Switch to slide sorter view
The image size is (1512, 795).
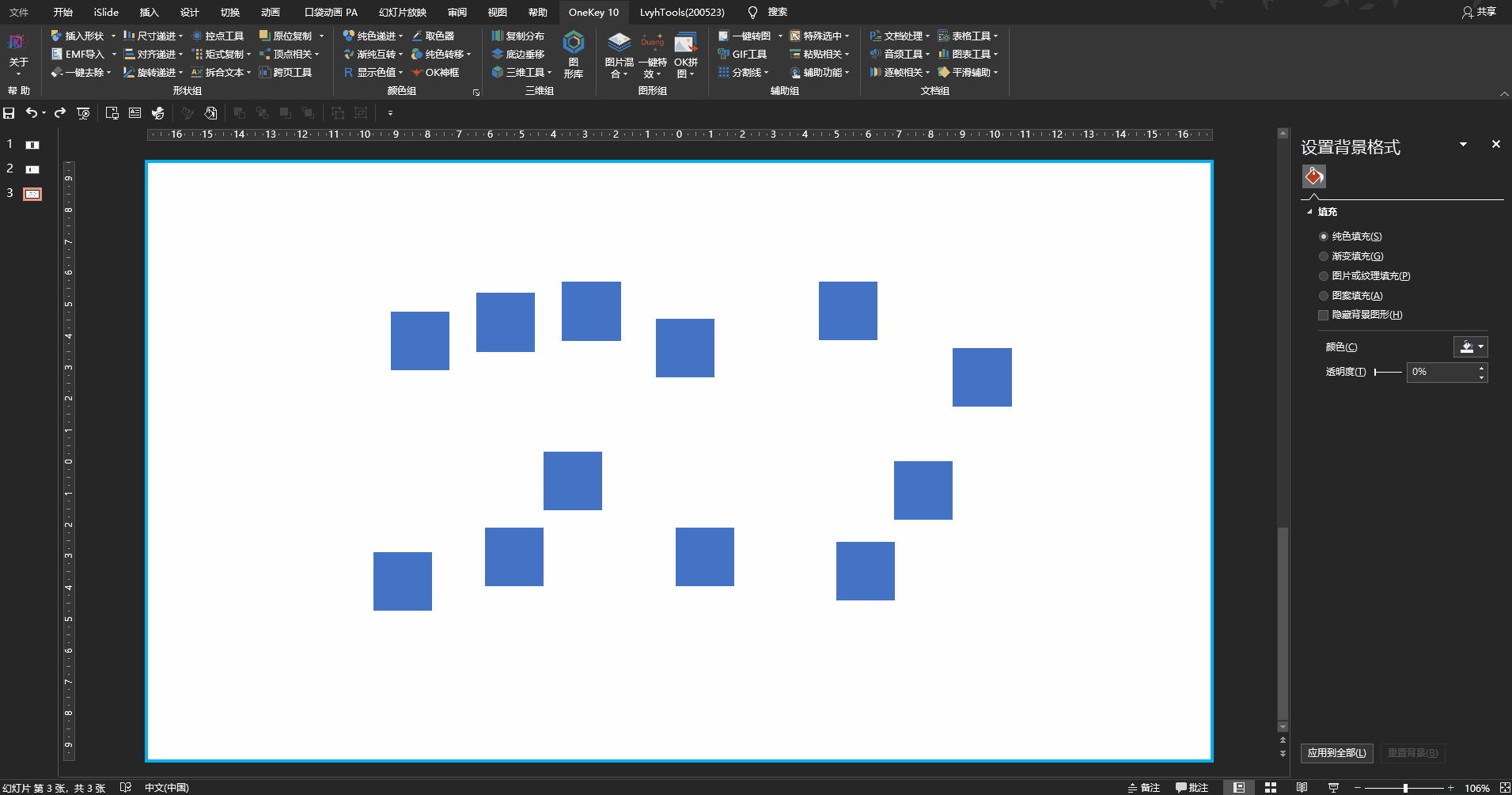1271,788
